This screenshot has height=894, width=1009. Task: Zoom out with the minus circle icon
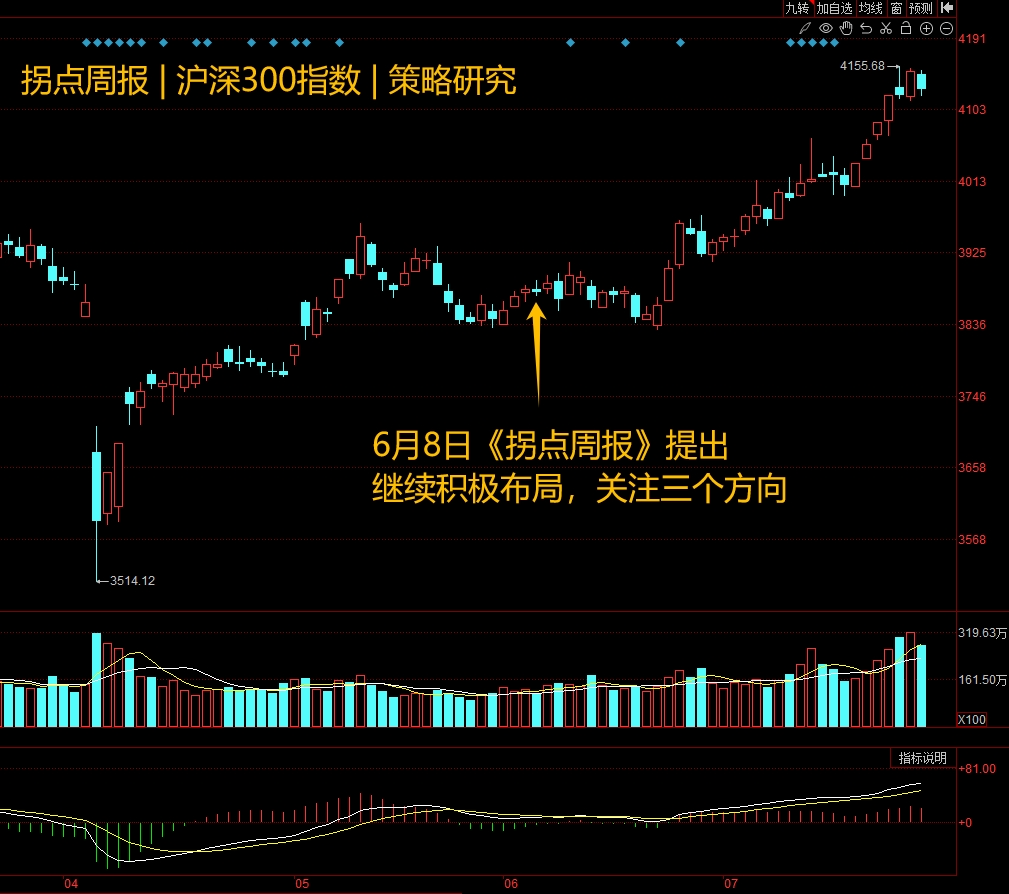pos(947,28)
